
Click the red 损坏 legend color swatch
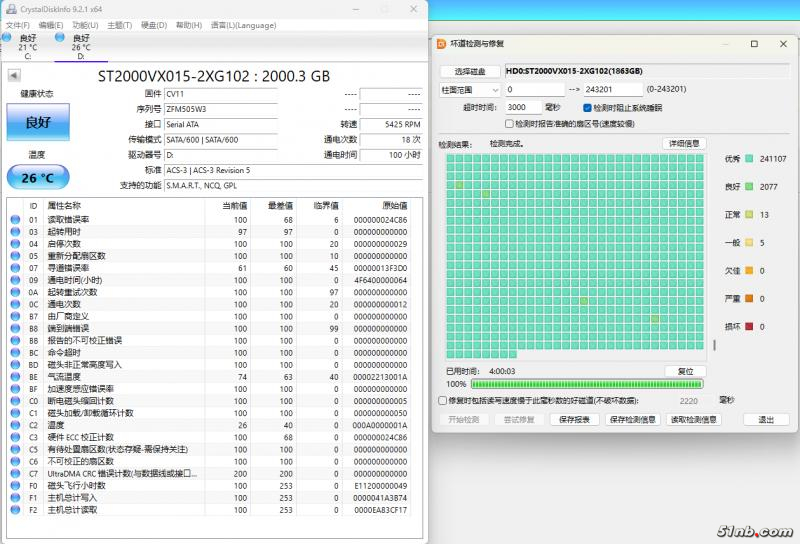733,326
